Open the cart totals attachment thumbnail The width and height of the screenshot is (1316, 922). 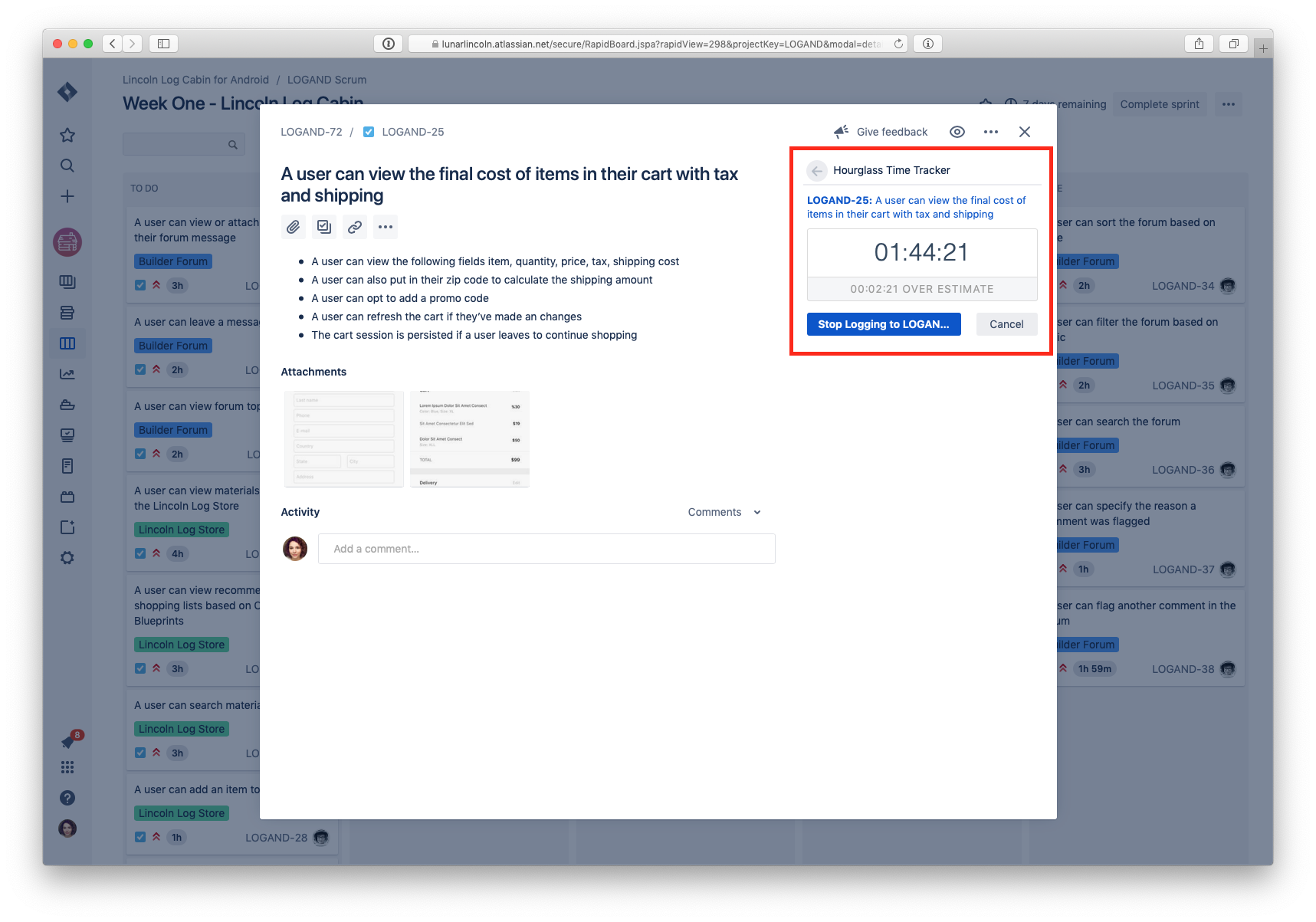tap(469, 438)
